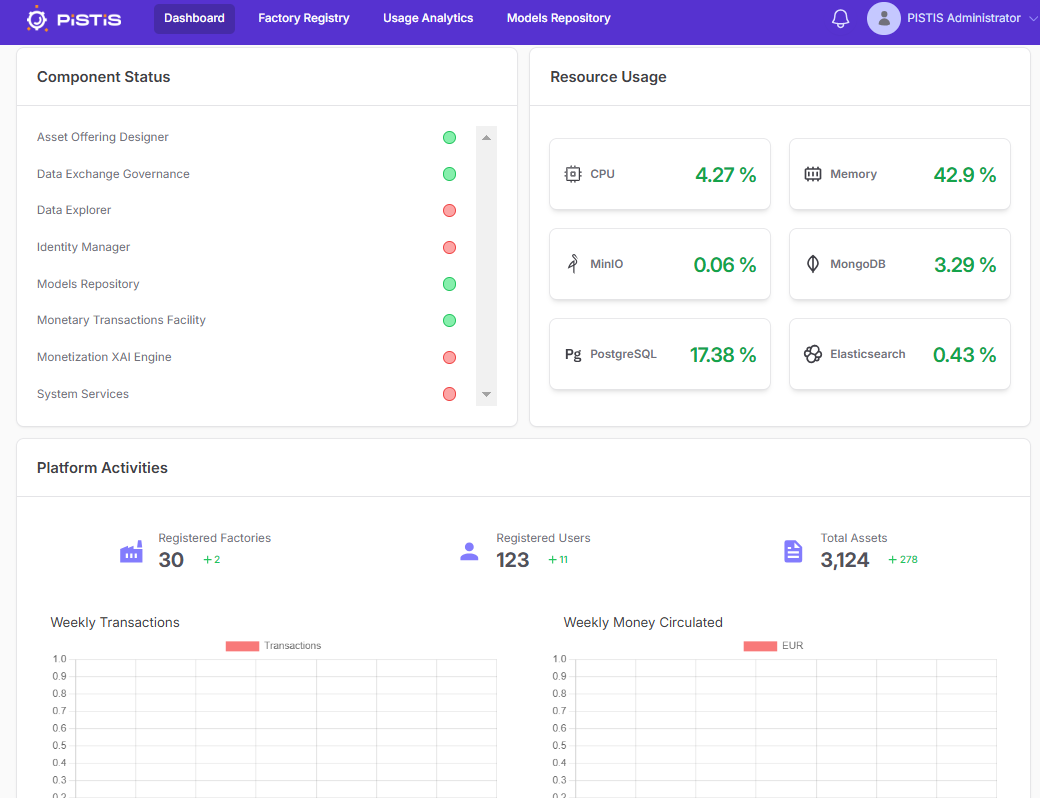Open the Dashboard tab
The image size is (1040, 798).
194,19
